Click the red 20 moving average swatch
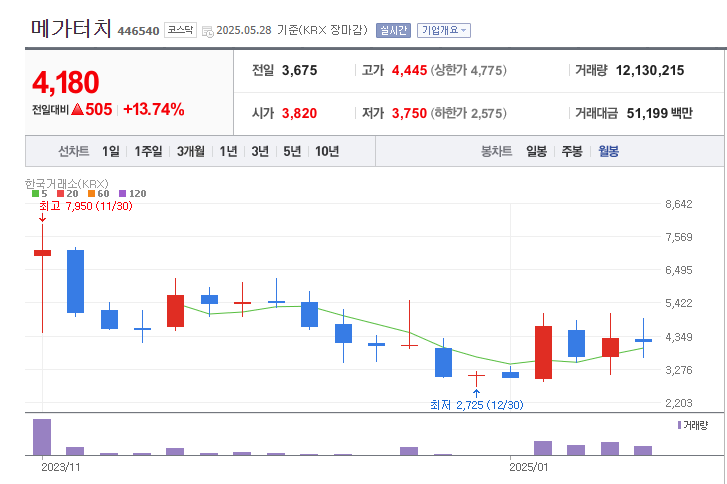Image resolution: width=727 pixels, height=484 pixels. pos(60,194)
